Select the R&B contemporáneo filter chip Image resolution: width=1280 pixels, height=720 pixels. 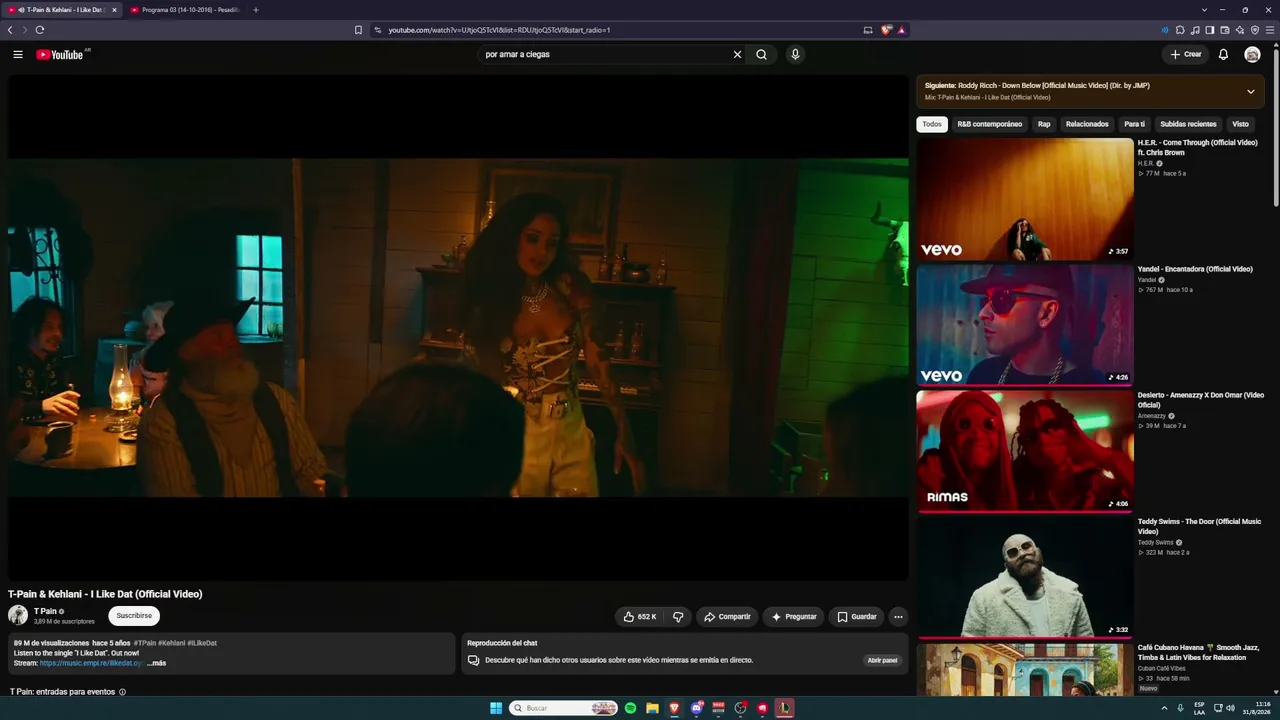pos(990,124)
